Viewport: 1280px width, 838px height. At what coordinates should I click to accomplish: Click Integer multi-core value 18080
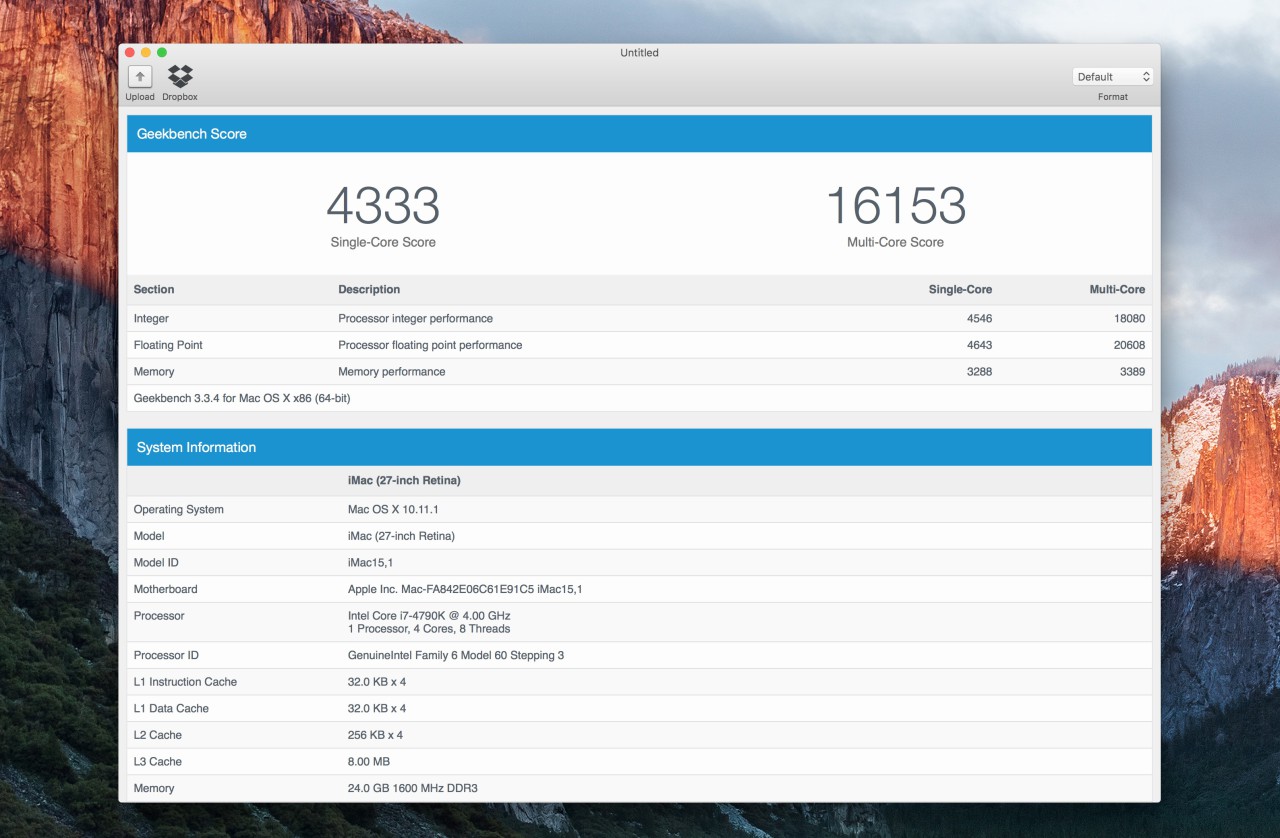(x=1128, y=319)
